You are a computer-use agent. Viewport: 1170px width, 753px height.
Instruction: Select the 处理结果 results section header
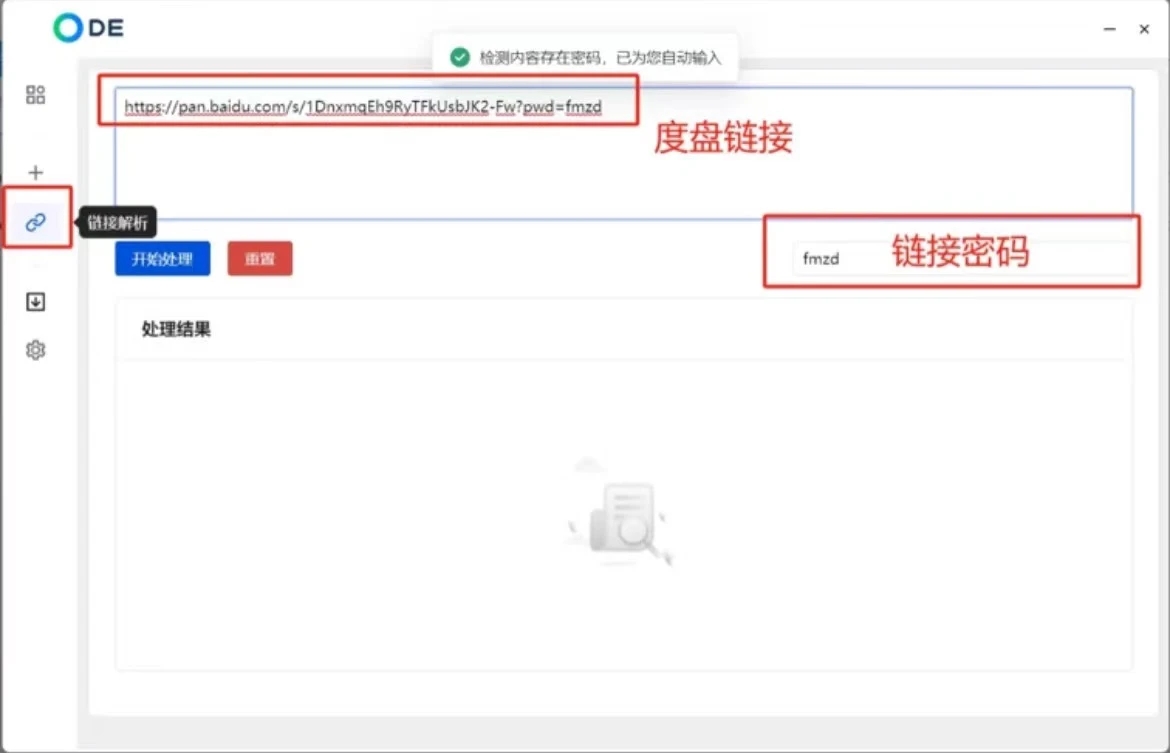pos(174,330)
